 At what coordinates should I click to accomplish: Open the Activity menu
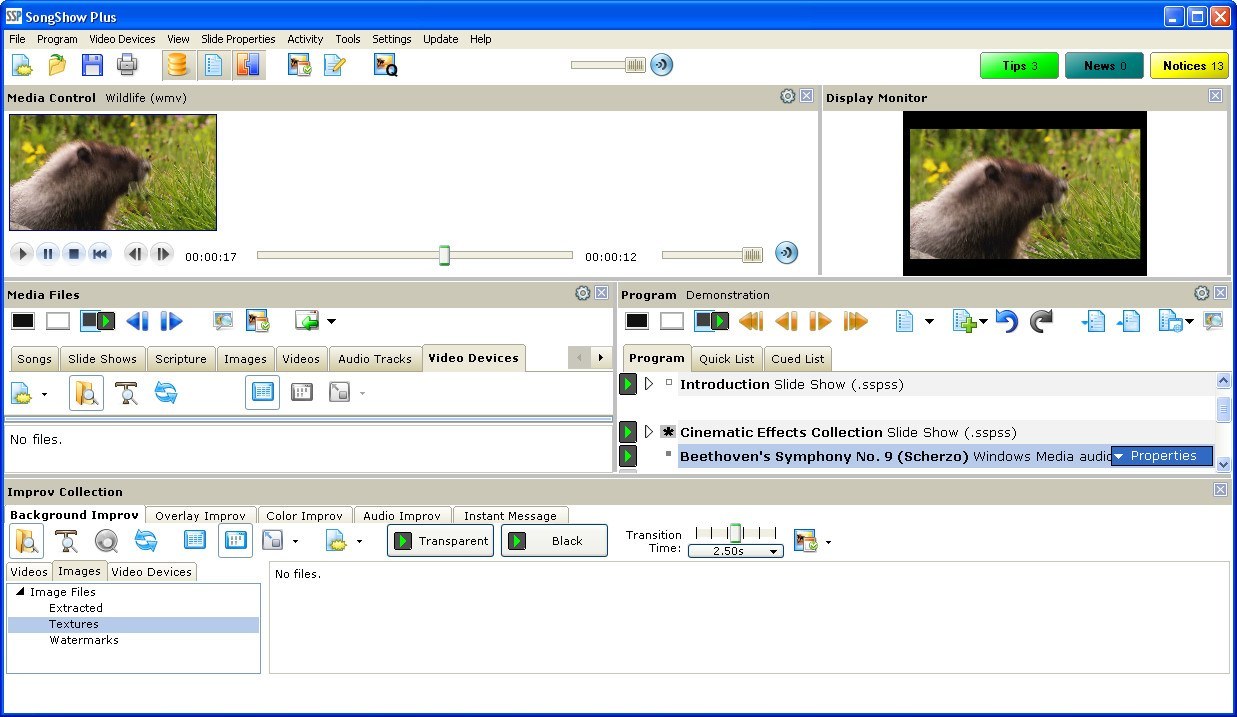click(305, 39)
